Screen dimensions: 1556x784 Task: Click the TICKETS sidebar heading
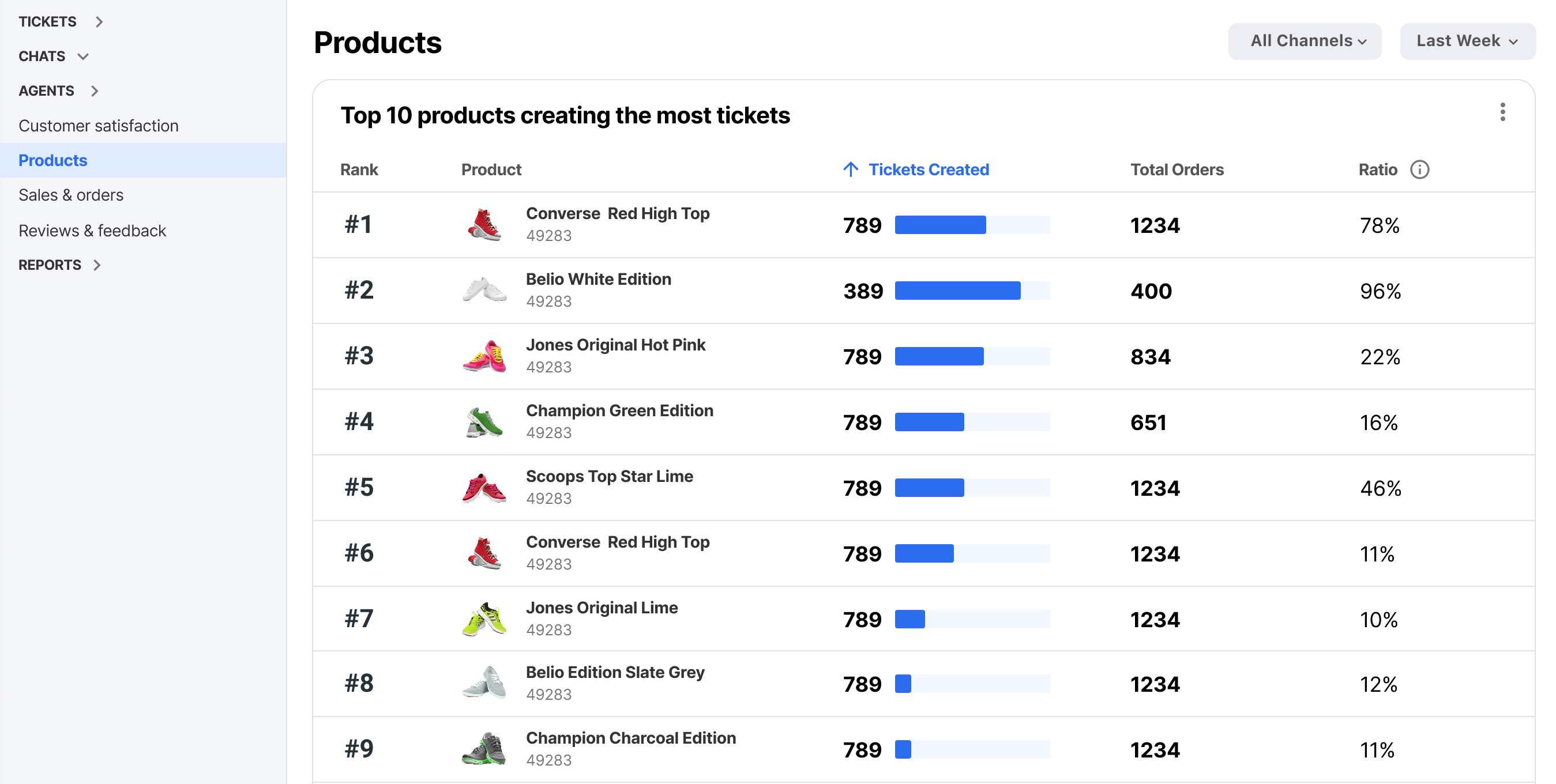(47, 22)
